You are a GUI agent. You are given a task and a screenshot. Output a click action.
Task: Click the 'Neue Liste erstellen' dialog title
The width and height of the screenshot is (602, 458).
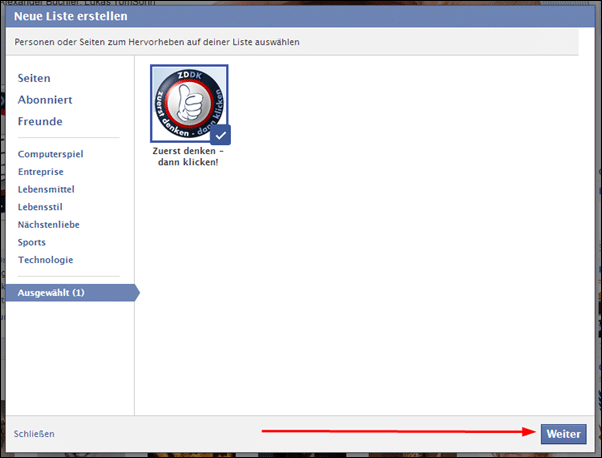coord(71,16)
